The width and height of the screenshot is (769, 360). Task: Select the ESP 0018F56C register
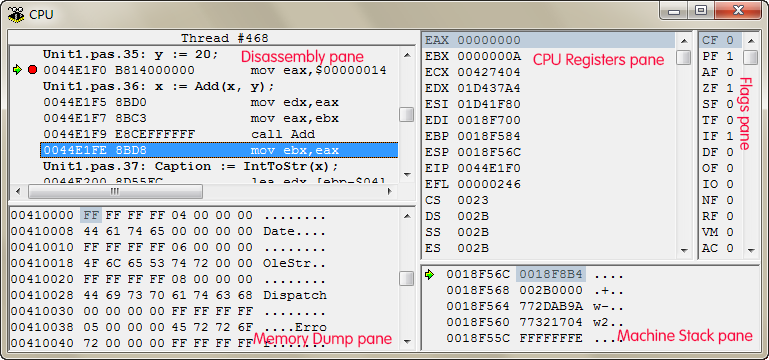473,152
